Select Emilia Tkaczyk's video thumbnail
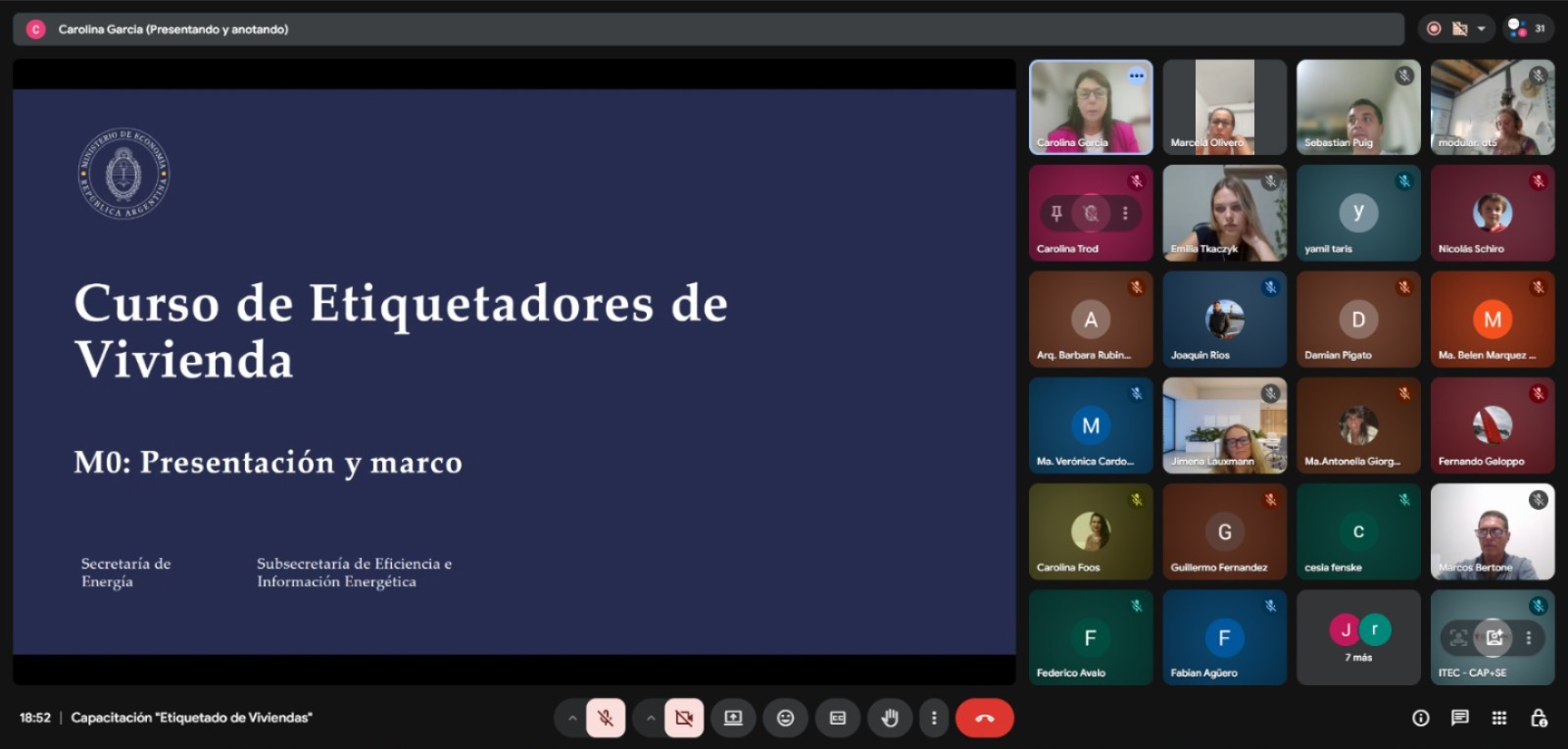This screenshot has width=1568, height=749. pyautogui.click(x=1224, y=213)
